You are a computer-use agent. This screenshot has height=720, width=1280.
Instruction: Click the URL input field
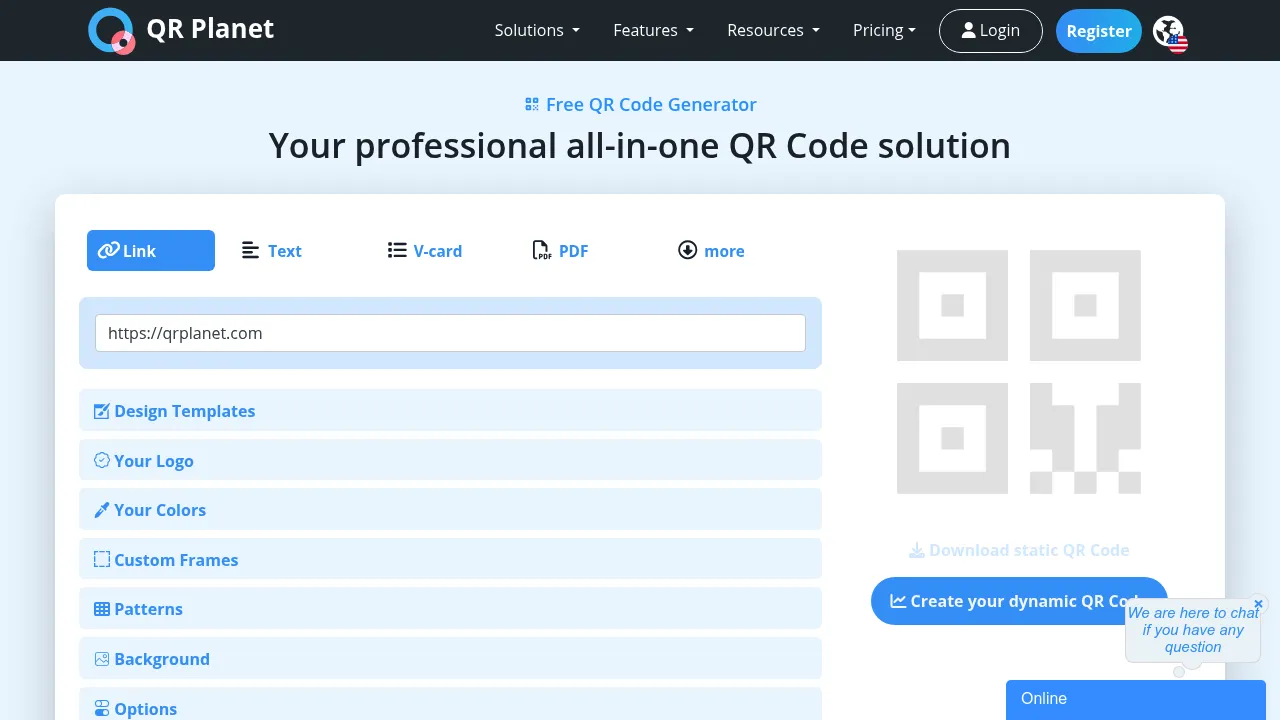point(450,333)
